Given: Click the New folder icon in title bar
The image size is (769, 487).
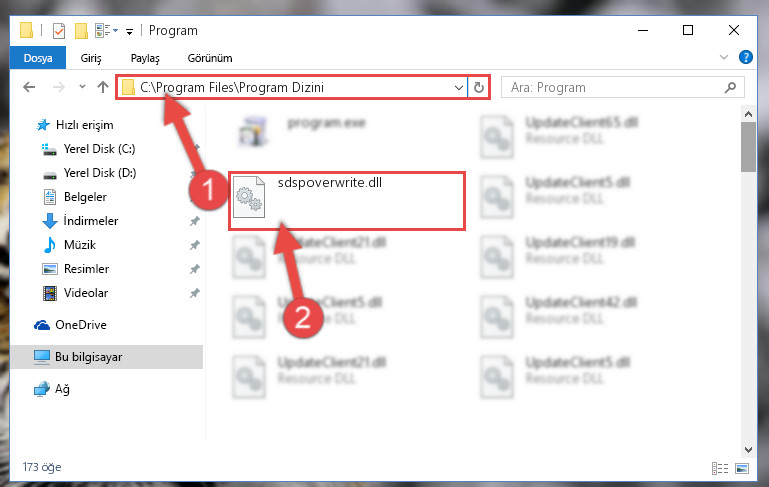Looking at the screenshot, I should click(81, 31).
